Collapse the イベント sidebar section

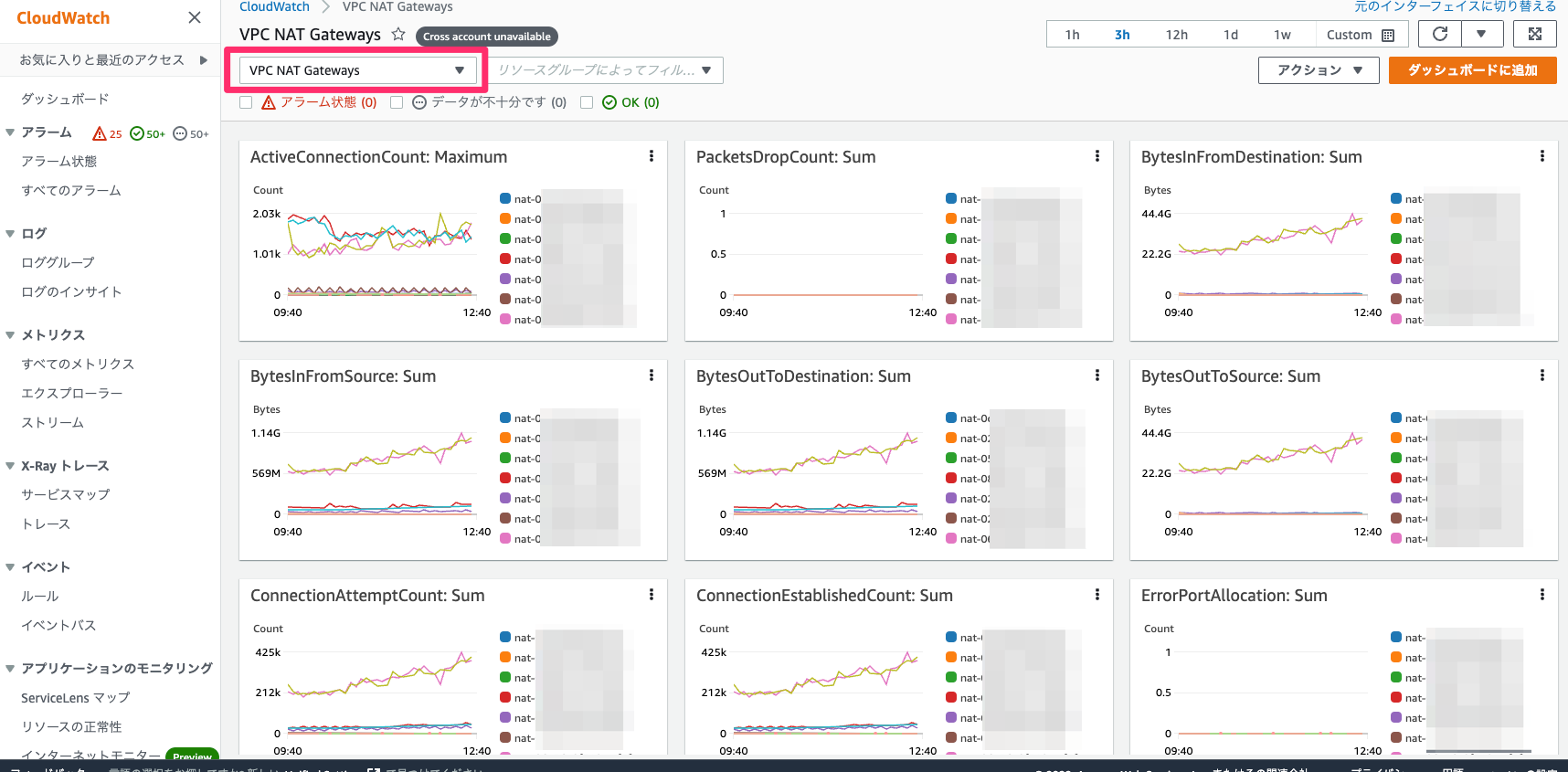[10, 566]
